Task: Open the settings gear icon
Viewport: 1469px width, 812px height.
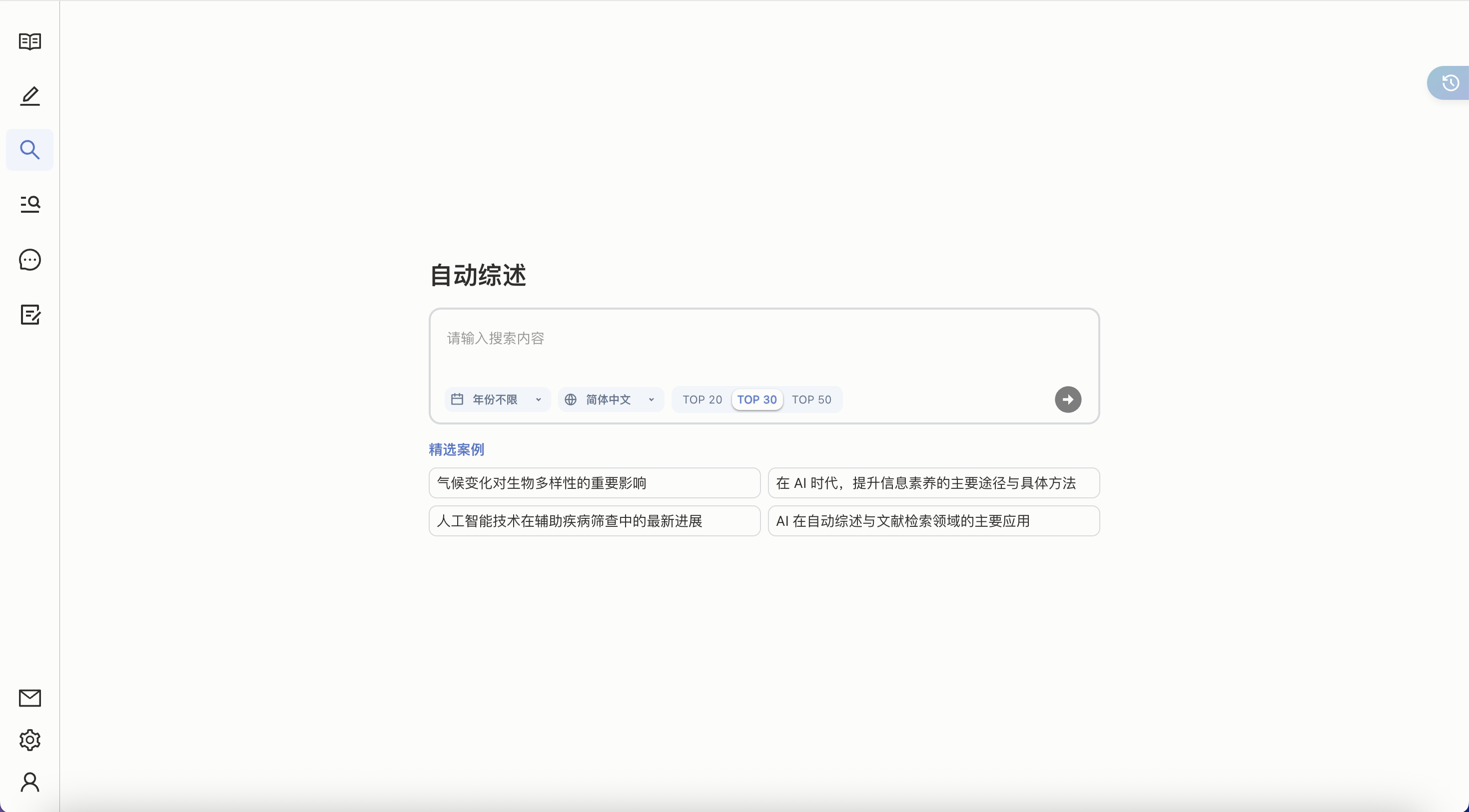Action: [x=29, y=740]
